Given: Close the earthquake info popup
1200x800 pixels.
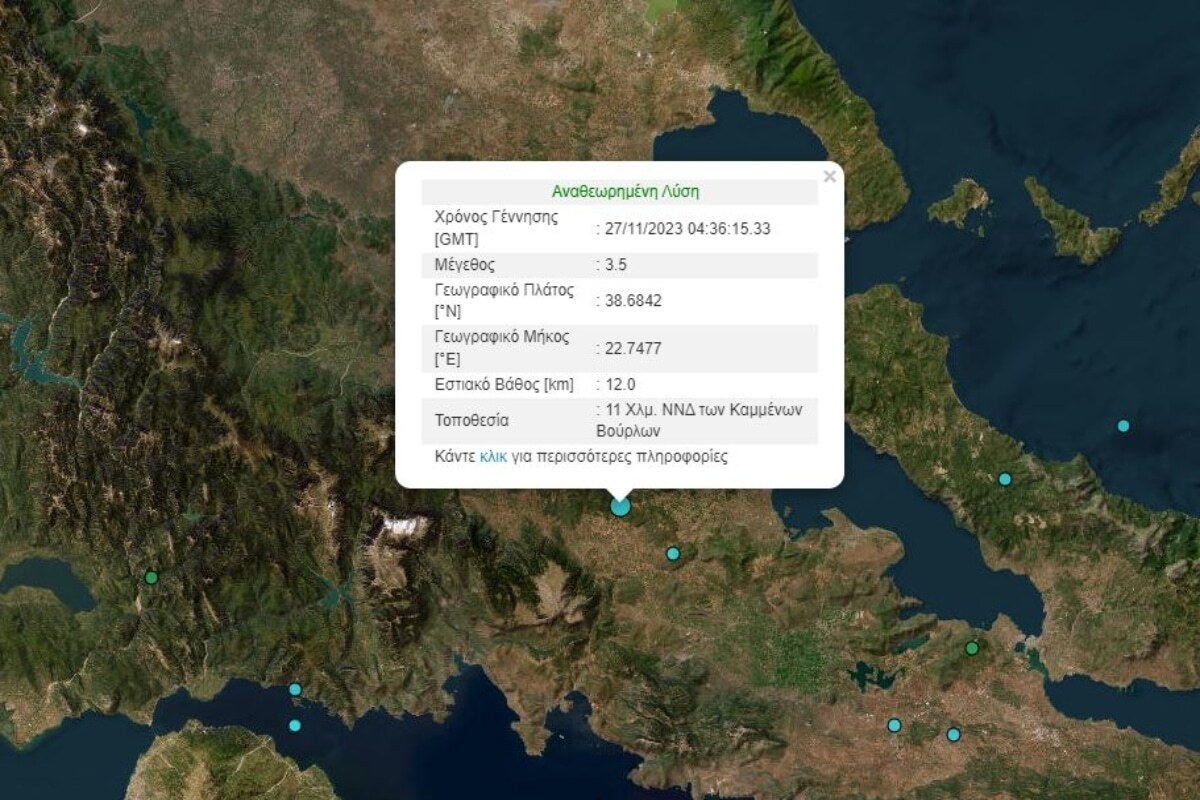Looking at the screenshot, I should coord(828,177).
